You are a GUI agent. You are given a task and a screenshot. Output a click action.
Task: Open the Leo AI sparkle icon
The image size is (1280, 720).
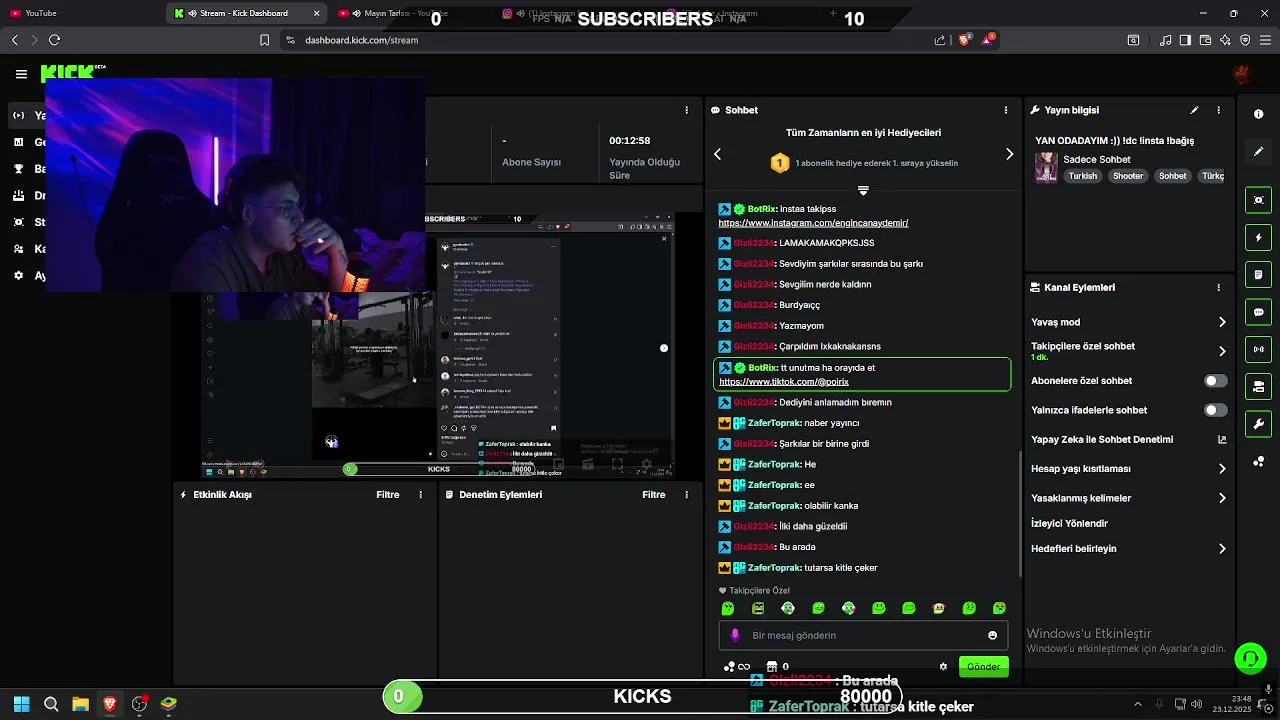tap(1225, 40)
